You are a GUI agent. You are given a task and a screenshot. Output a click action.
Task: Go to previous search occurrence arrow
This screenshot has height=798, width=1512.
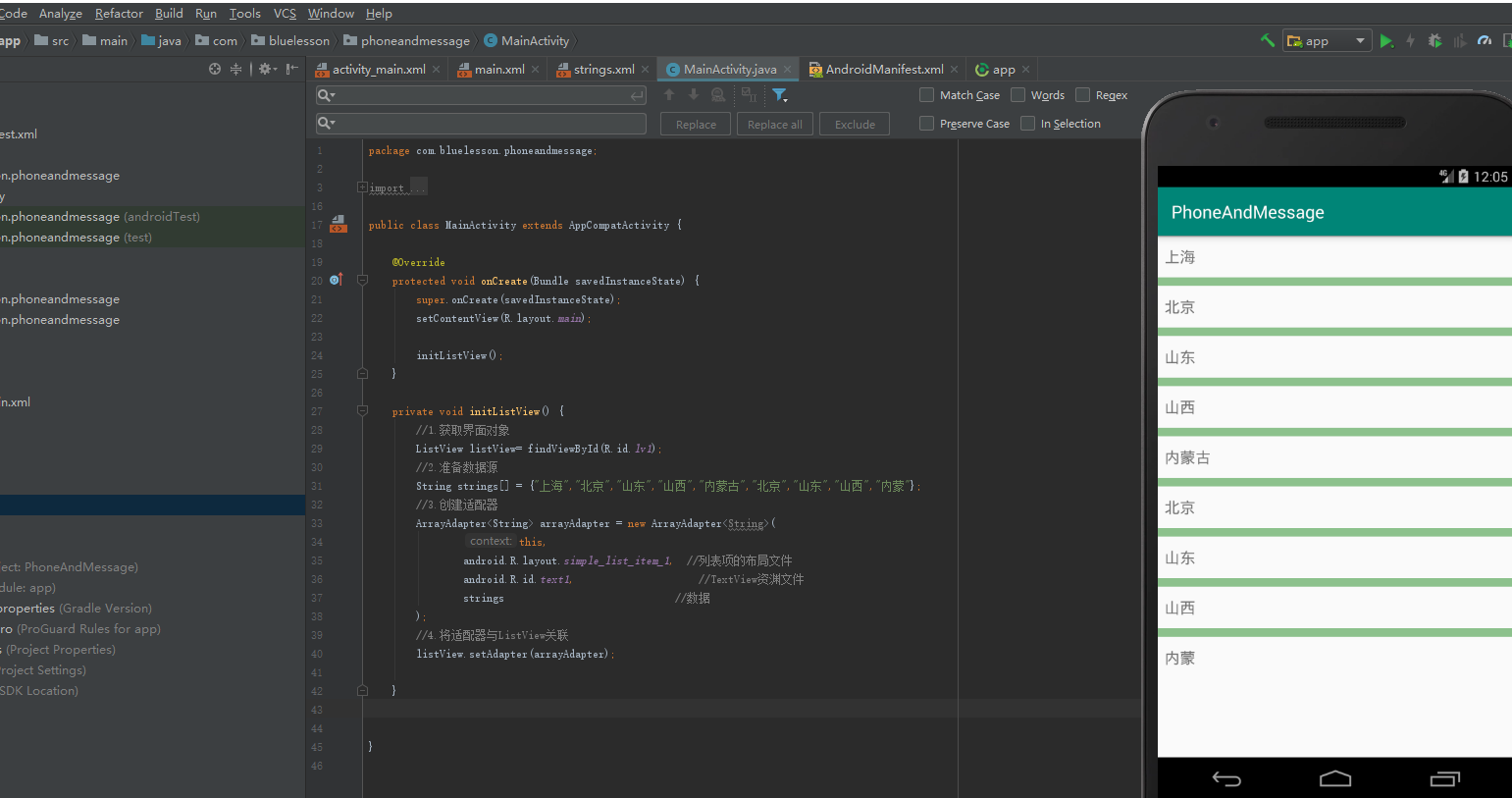pyautogui.click(x=669, y=95)
